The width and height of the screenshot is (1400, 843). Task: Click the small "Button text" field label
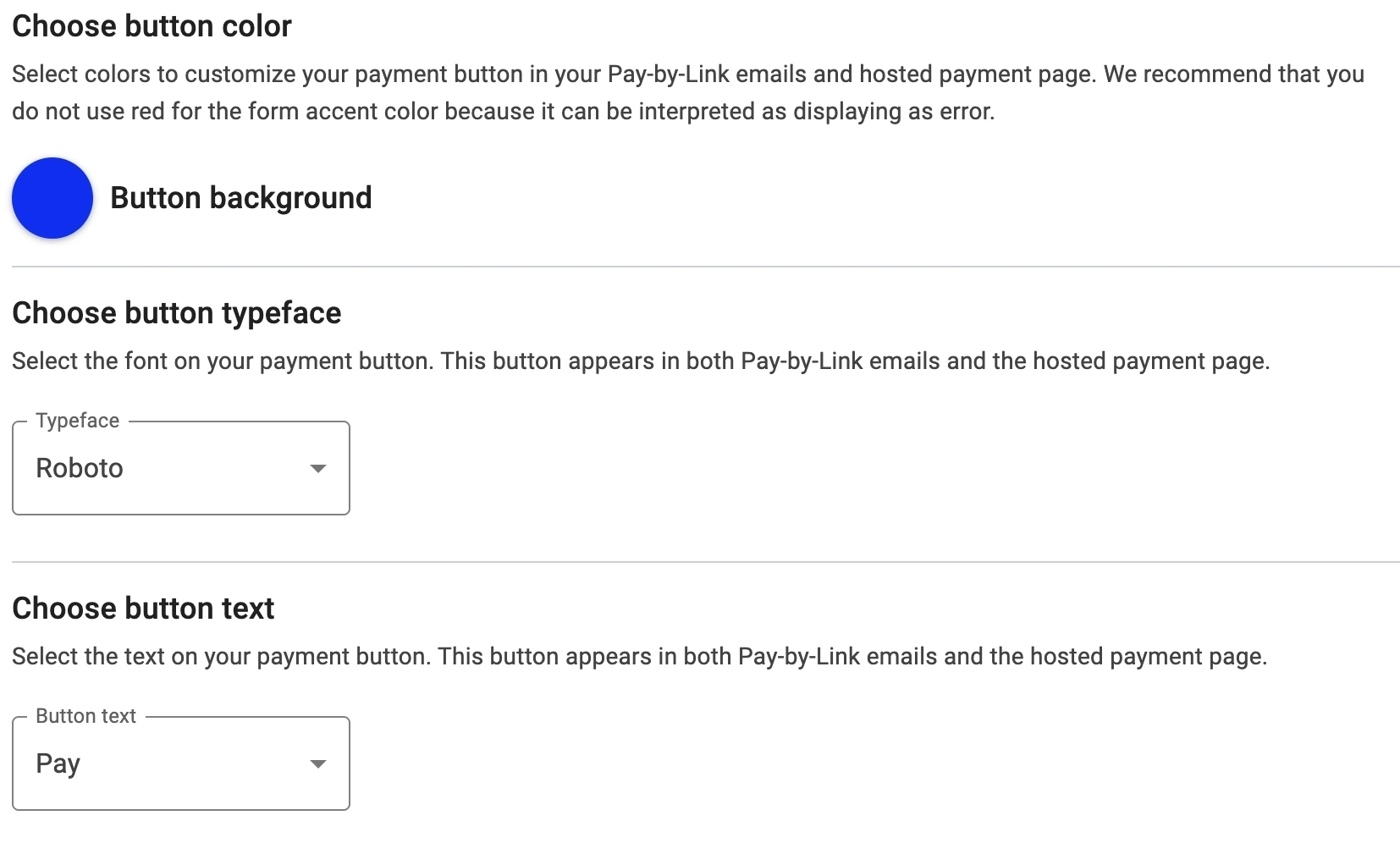(85, 716)
